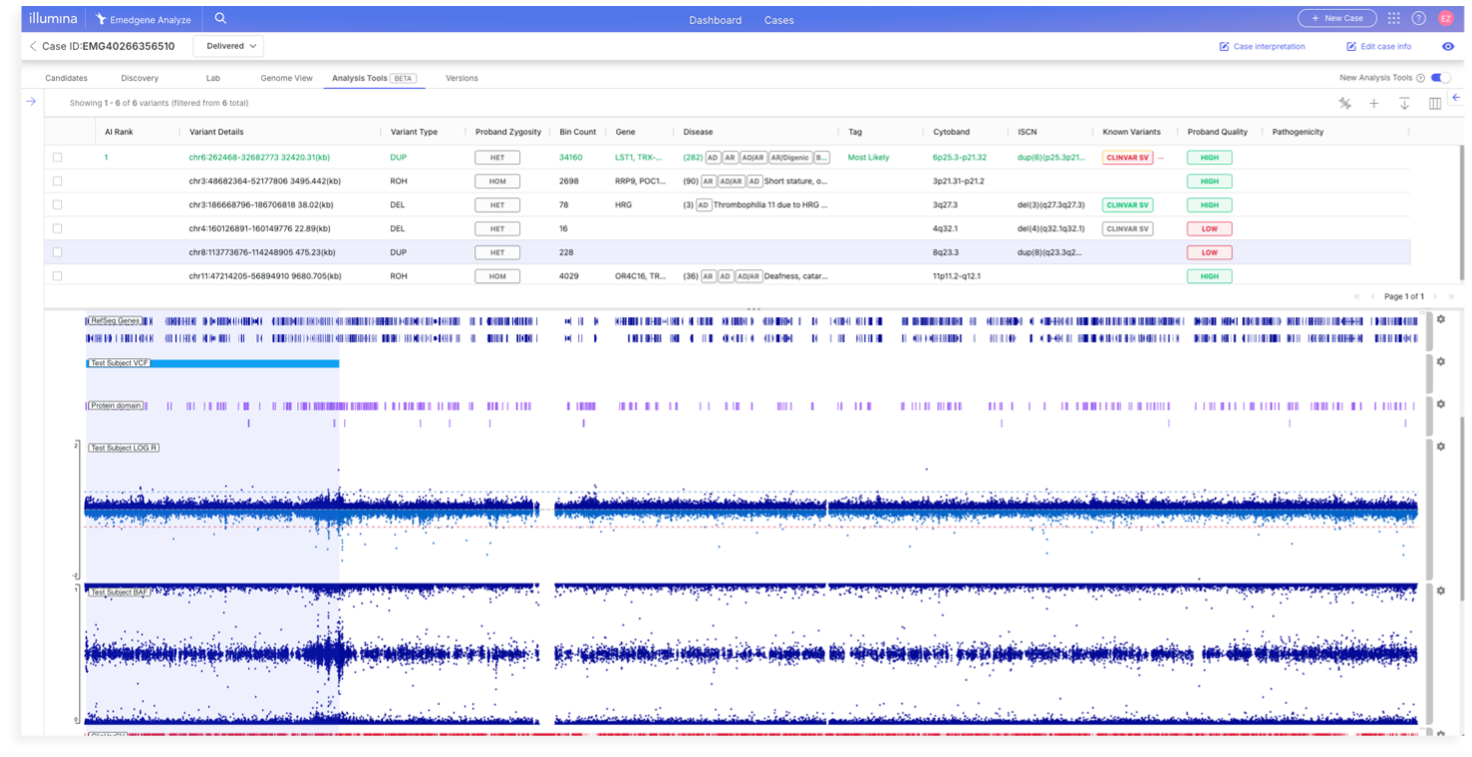Open settings gear for RefSeq Genes track
Viewport: 1472px width, 757px height.
coord(1441,319)
